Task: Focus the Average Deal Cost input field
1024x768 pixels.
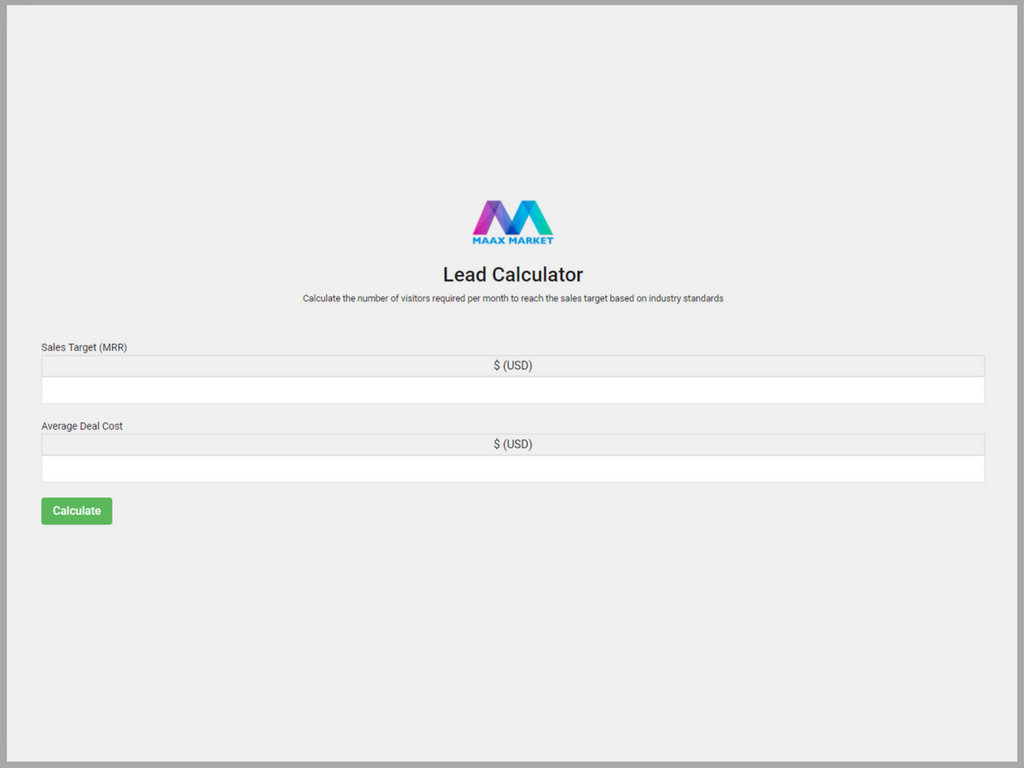Action: (x=512, y=469)
